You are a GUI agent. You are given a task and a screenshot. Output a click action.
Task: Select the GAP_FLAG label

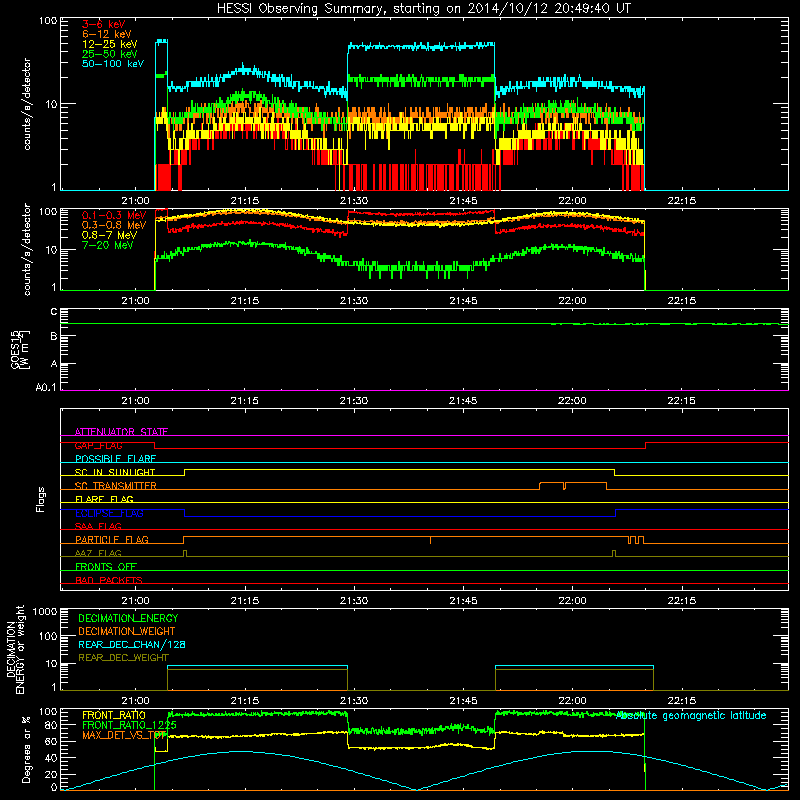pos(98,445)
